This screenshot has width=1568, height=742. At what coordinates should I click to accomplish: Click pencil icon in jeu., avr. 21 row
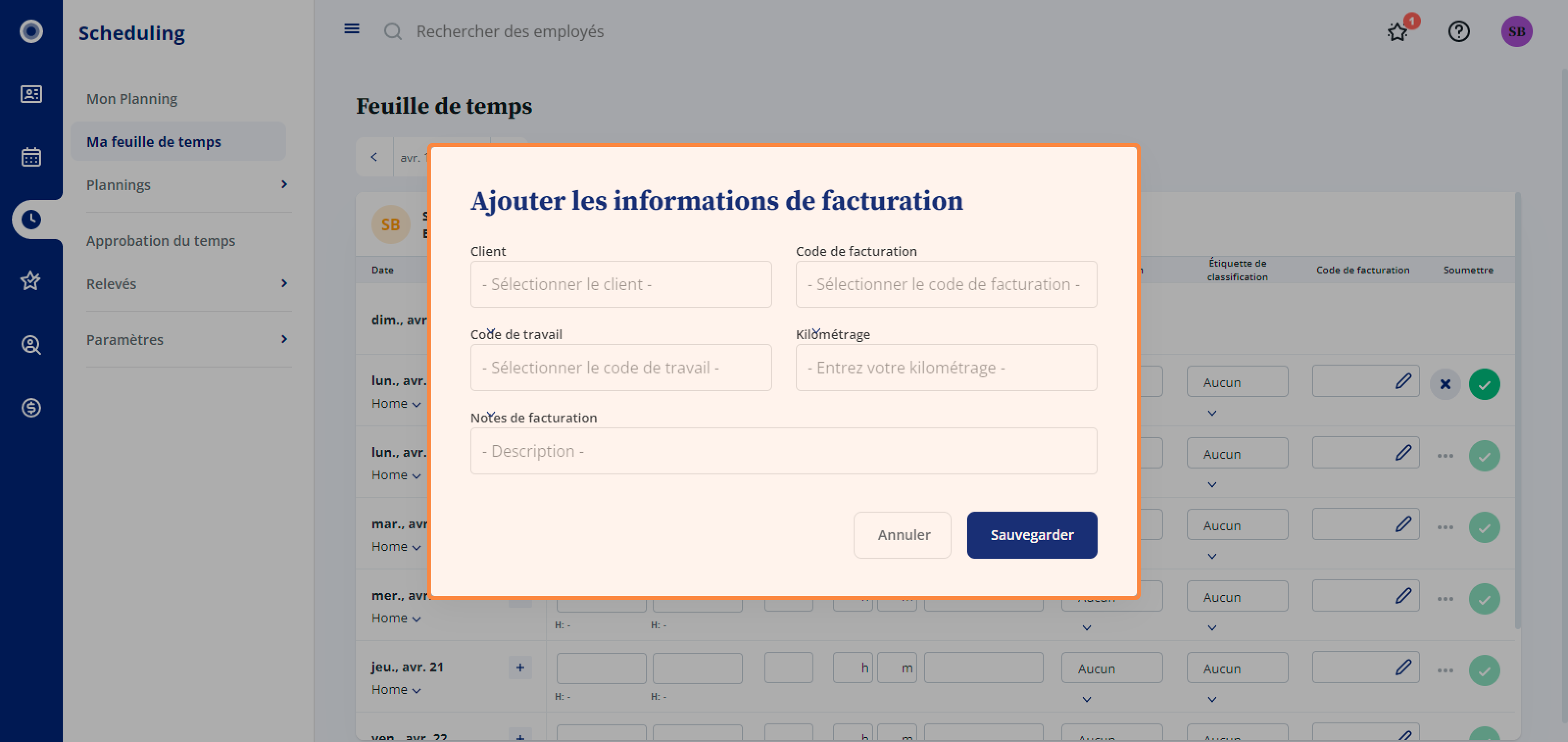pos(1403,667)
